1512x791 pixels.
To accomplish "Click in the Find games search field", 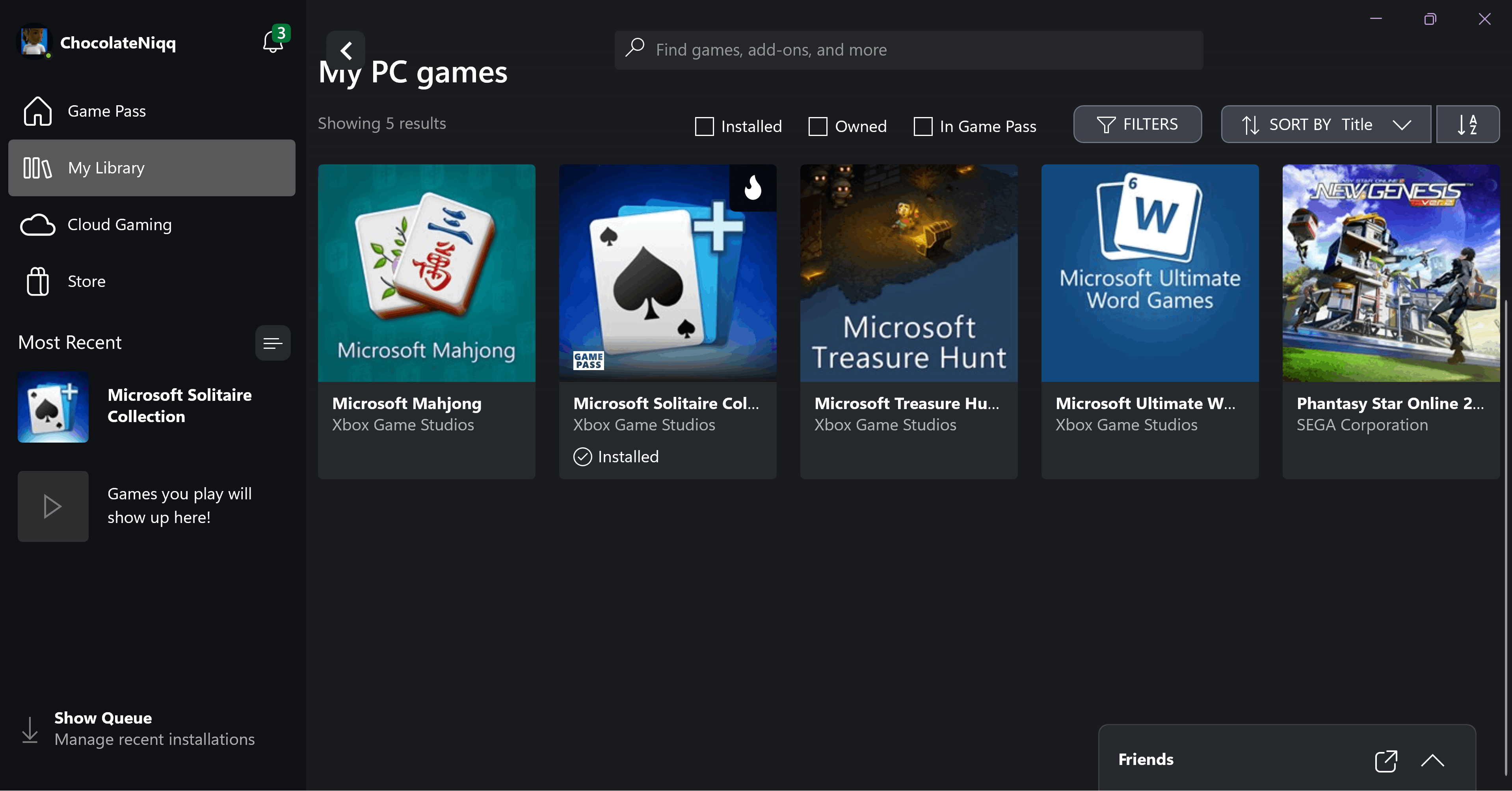I will 909,50.
